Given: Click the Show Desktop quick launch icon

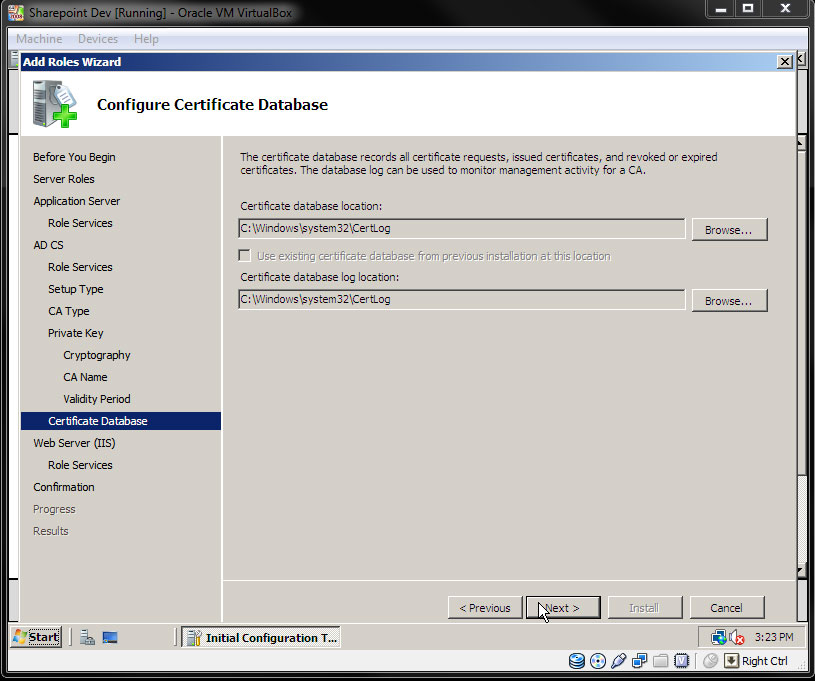Looking at the screenshot, I should click(110, 637).
